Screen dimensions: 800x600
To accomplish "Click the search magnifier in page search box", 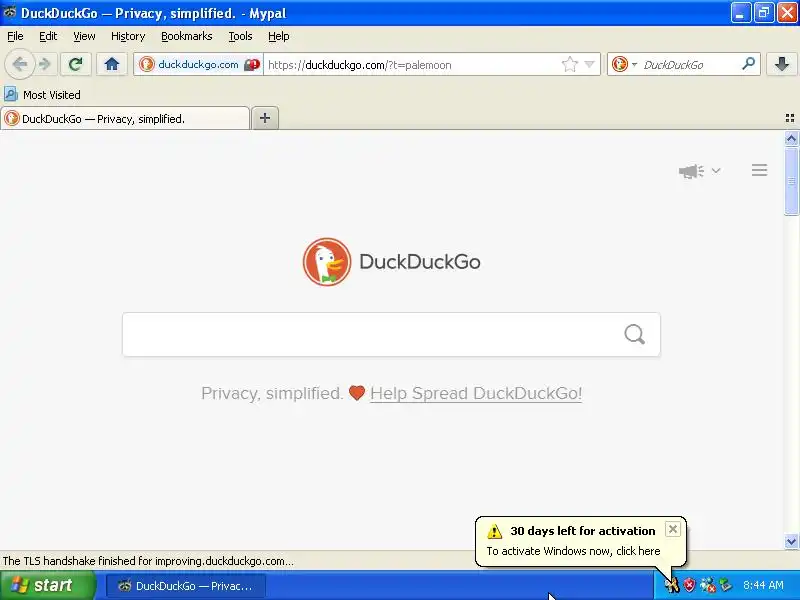I will click(634, 335).
